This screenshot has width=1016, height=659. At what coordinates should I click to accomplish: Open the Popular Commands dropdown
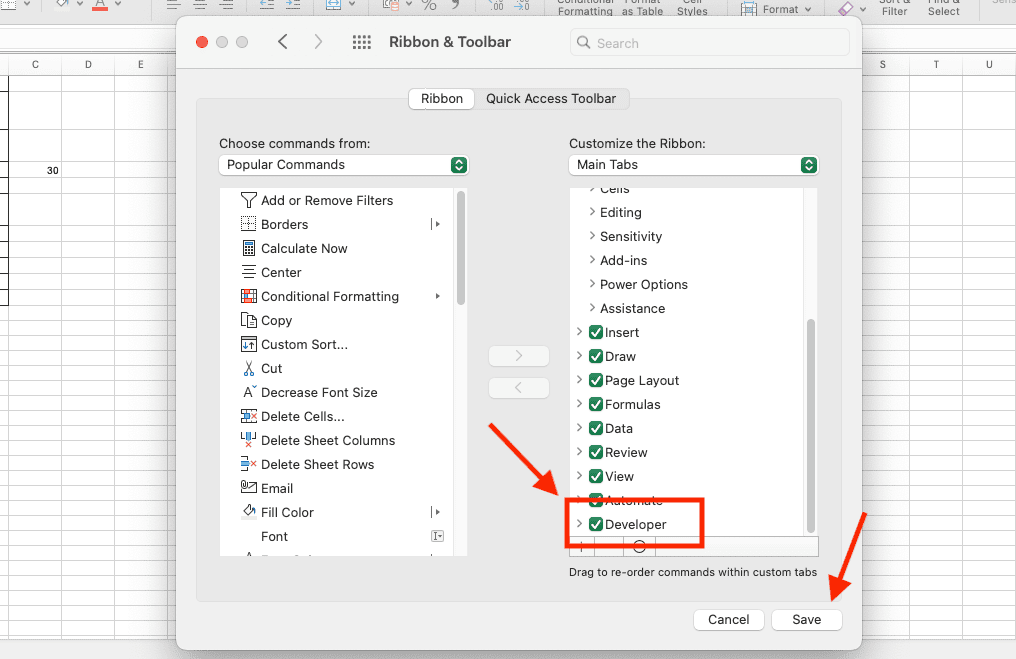coord(343,165)
